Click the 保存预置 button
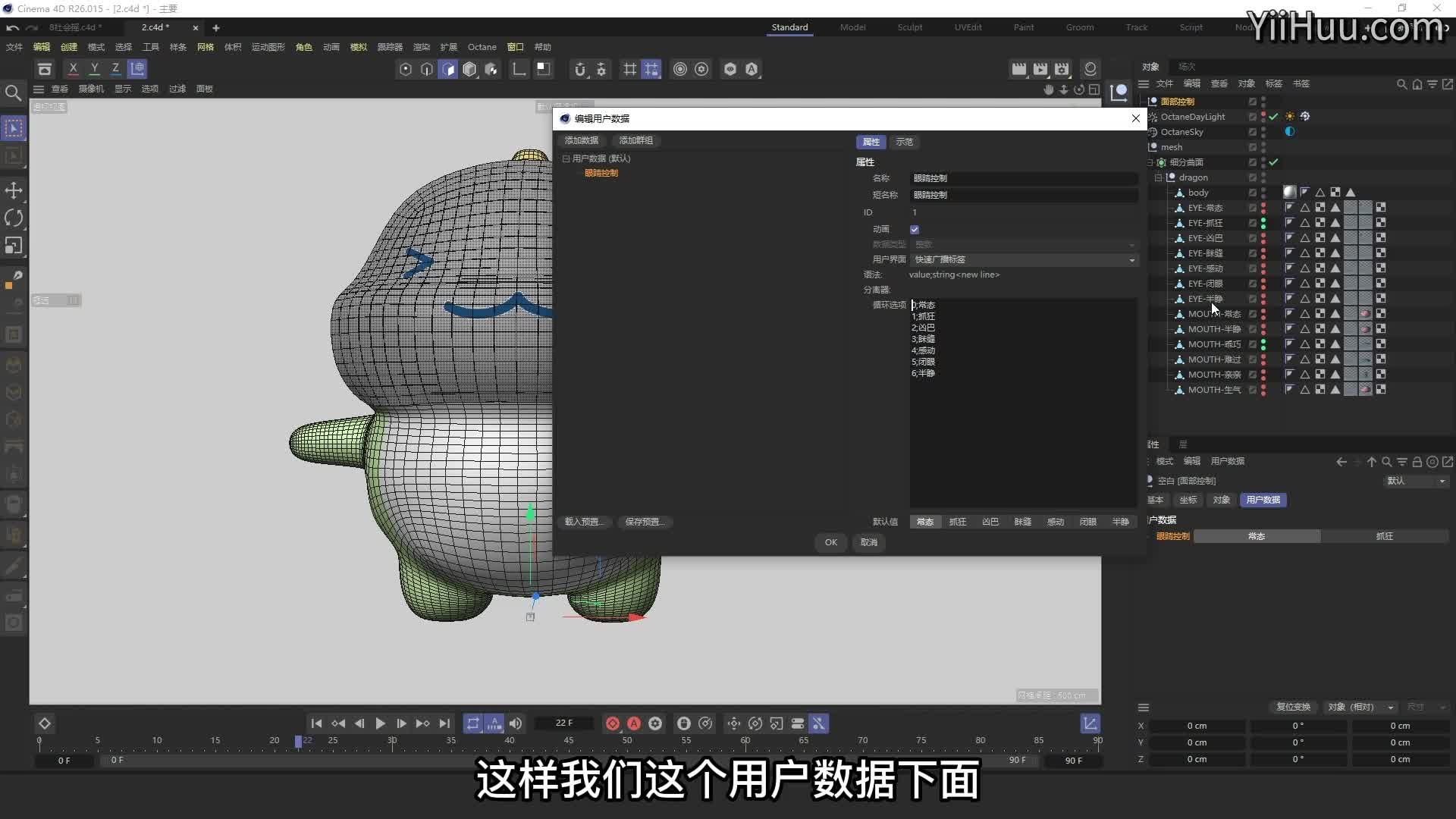 pyautogui.click(x=645, y=522)
